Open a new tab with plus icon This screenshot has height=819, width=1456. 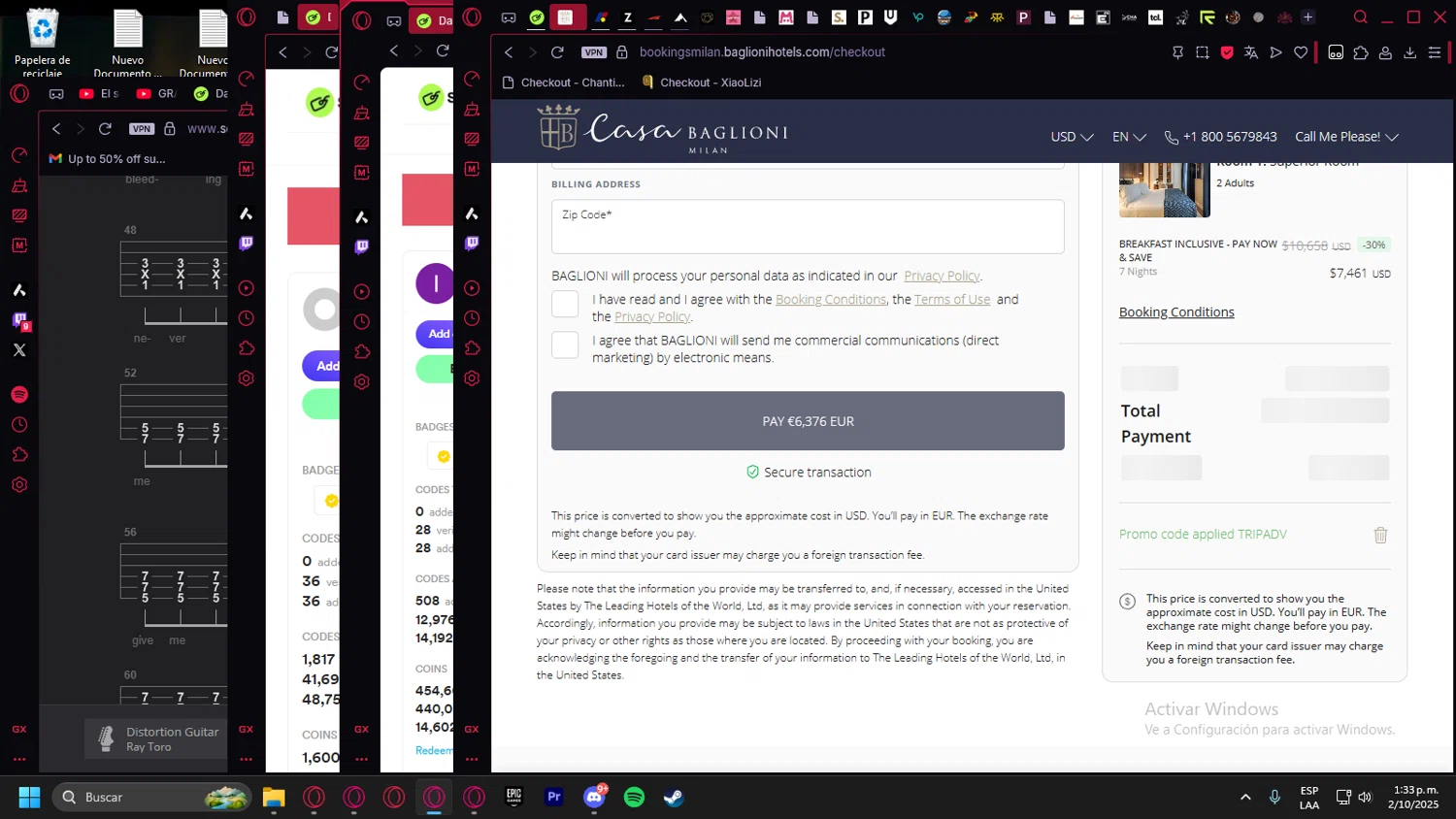pyautogui.click(x=1307, y=17)
